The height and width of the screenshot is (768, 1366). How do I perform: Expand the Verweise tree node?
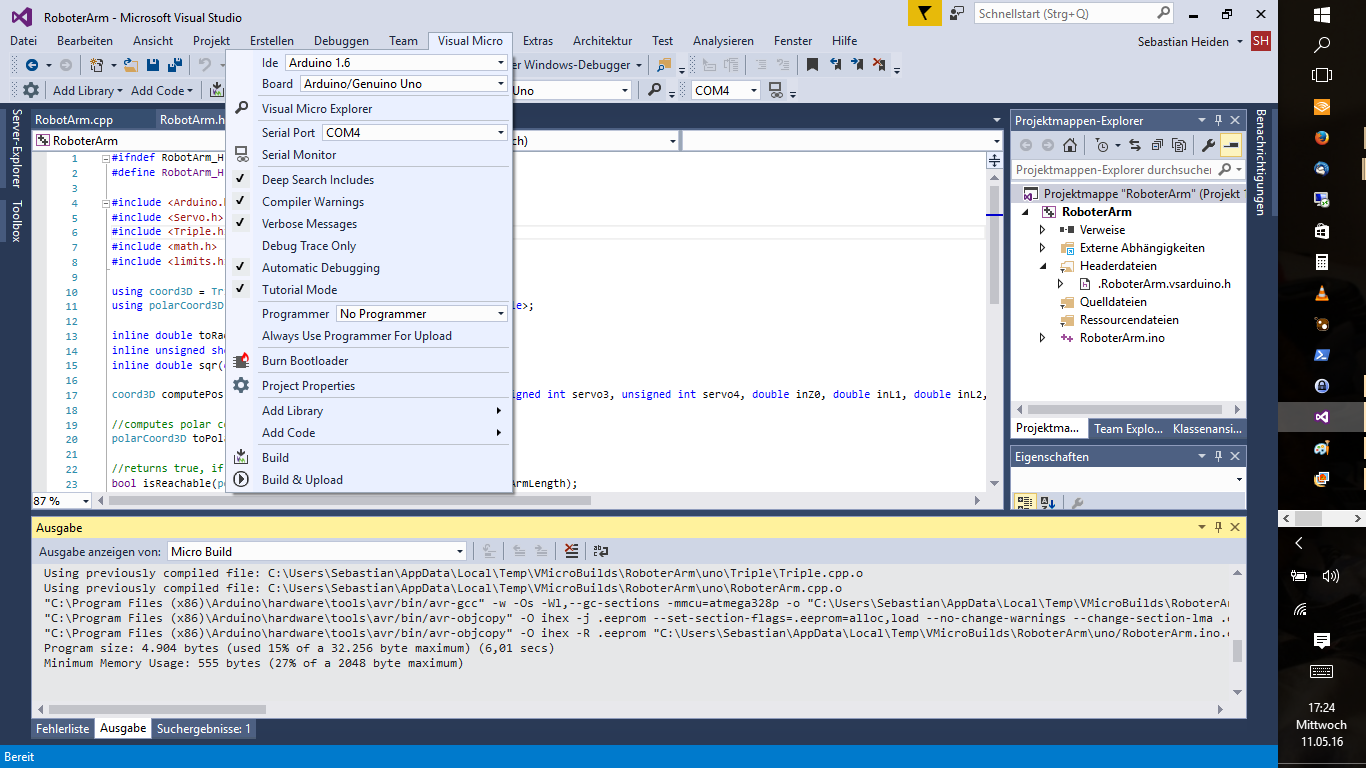1042,230
